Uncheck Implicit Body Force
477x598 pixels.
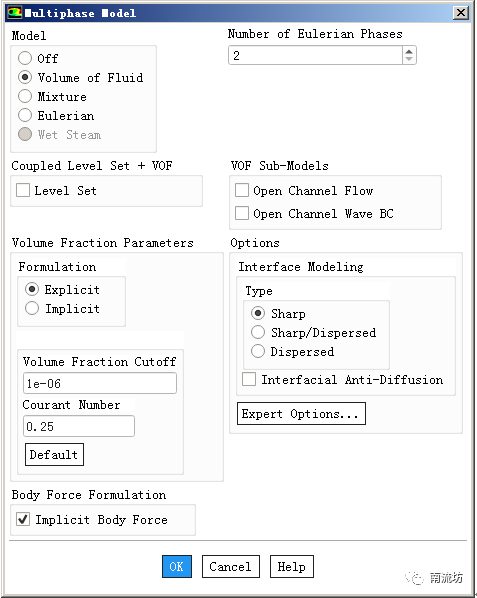coord(23,519)
